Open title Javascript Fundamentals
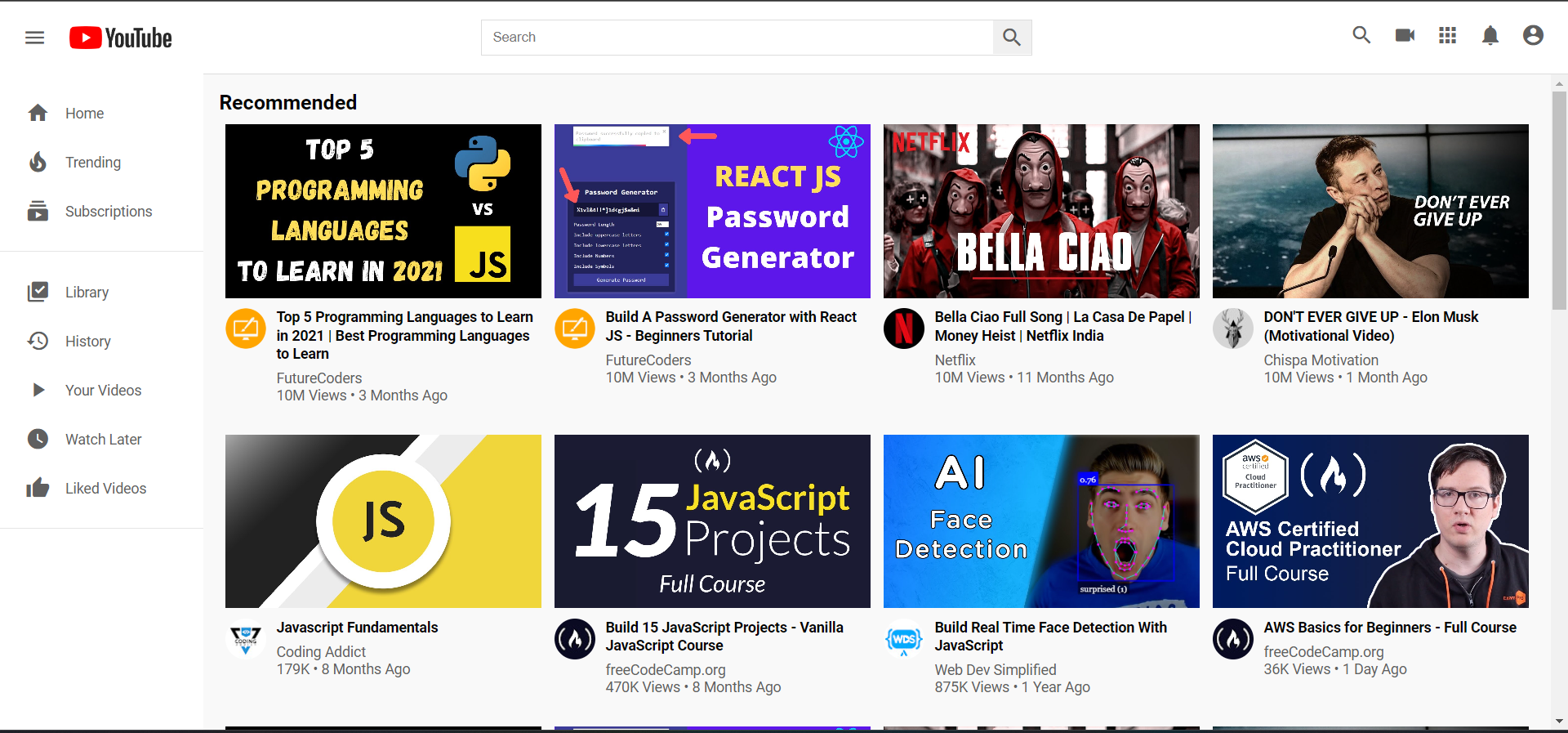The width and height of the screenshot is (1568, 733). tap(357, 628)
